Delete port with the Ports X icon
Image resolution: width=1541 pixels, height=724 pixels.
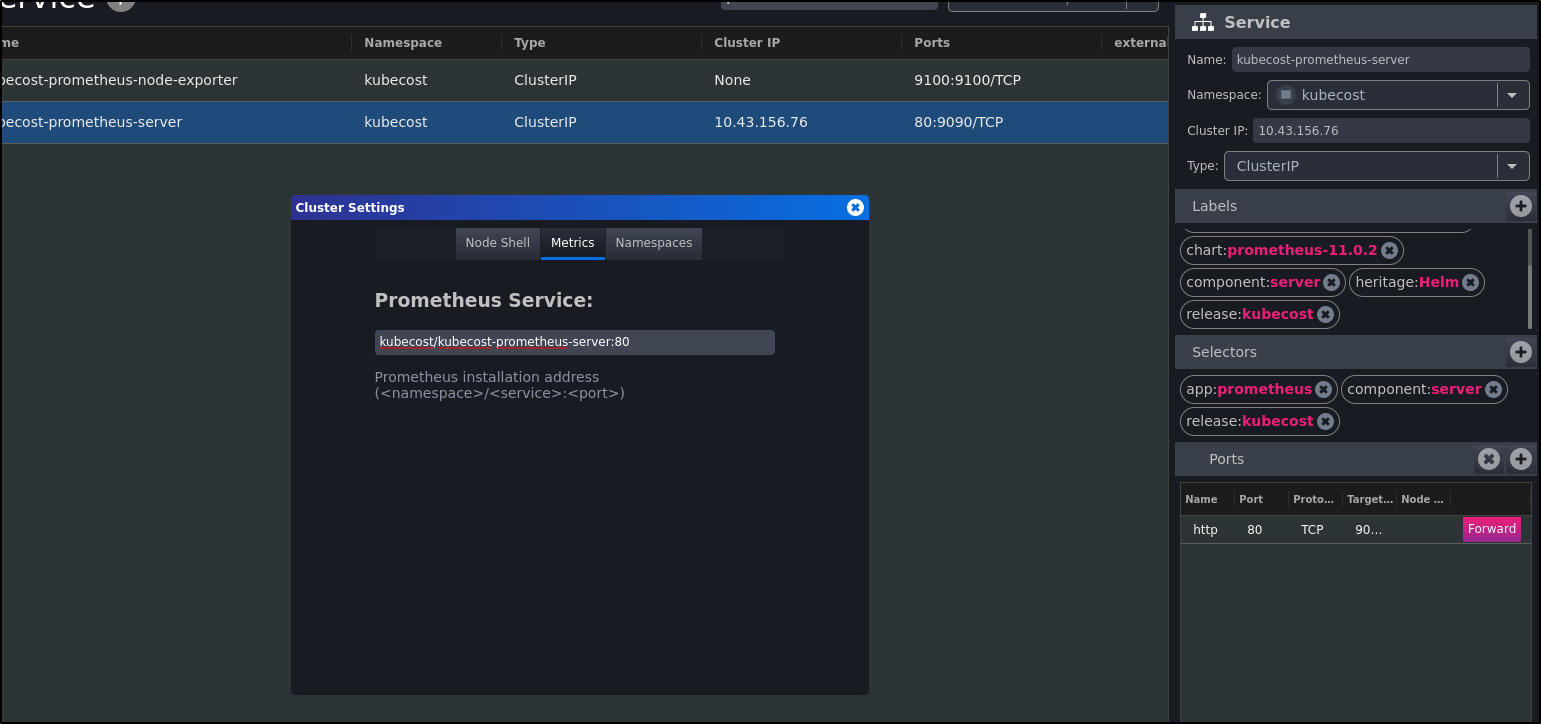pyautogui.click(x=1489, y=459)
